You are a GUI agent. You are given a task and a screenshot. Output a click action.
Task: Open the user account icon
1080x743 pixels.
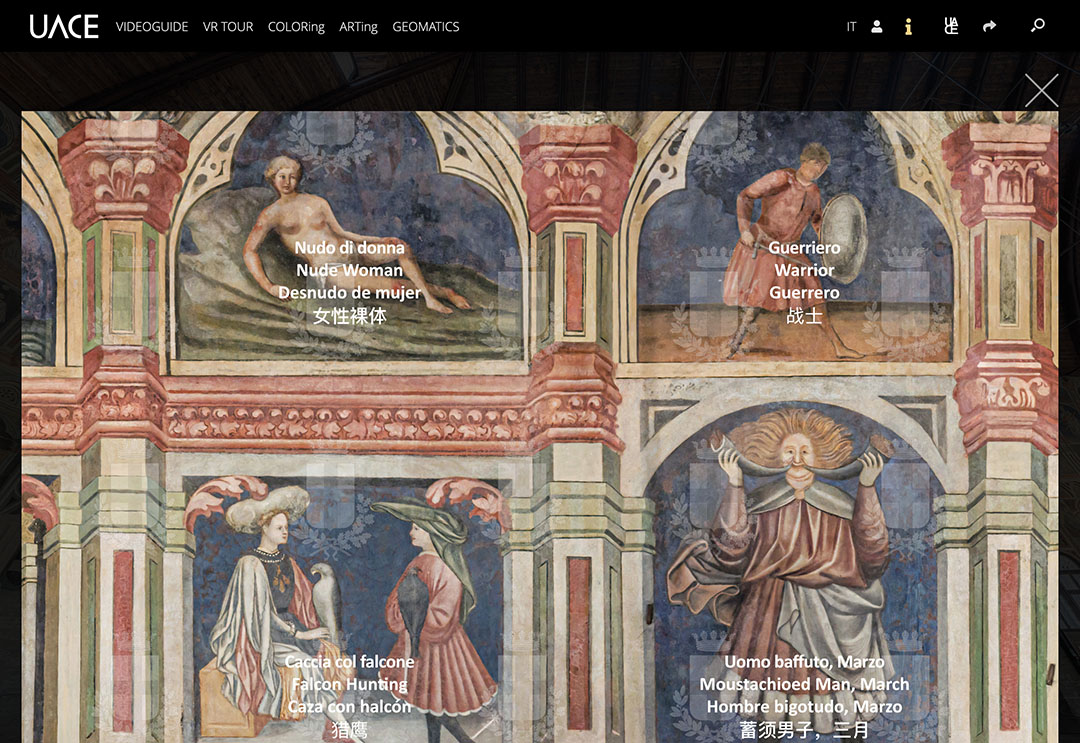tap(877, 27)
